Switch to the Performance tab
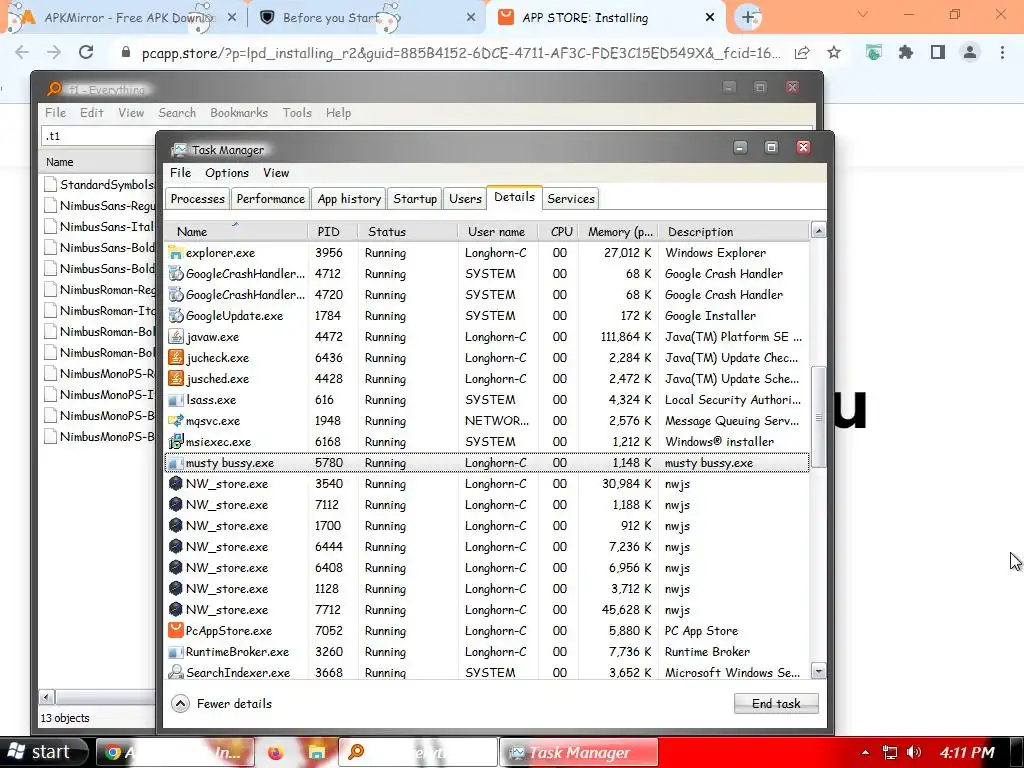The width and height of the screenshot is (1024, 768). (270, 199)
